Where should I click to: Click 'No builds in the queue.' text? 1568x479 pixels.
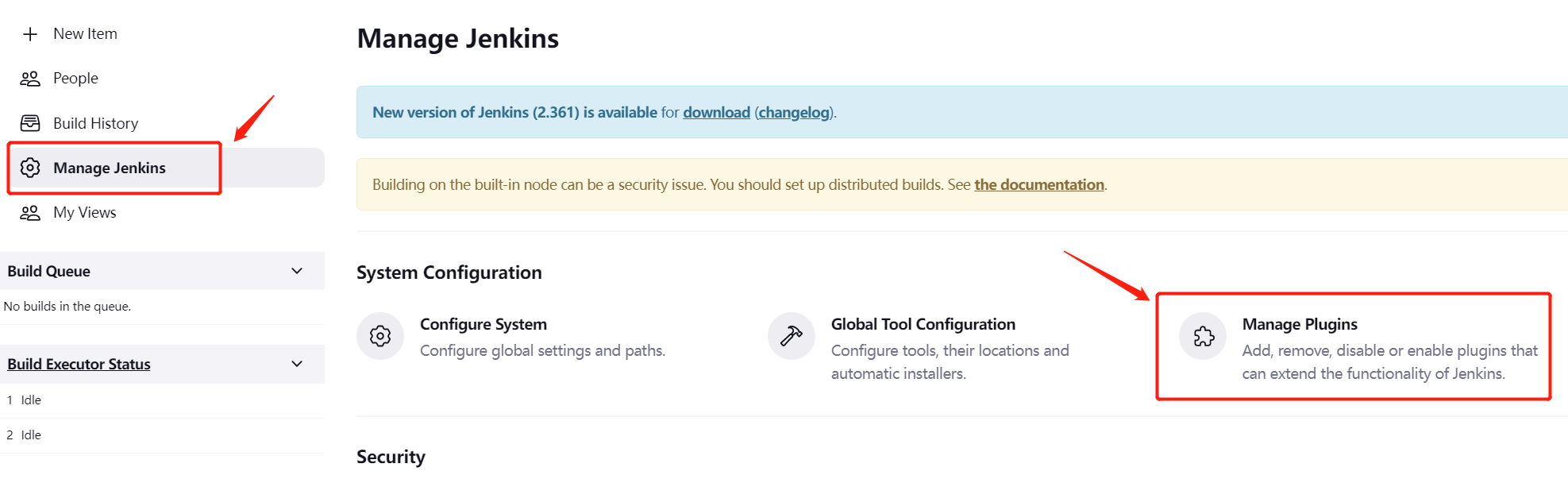(x=67, y=306)
